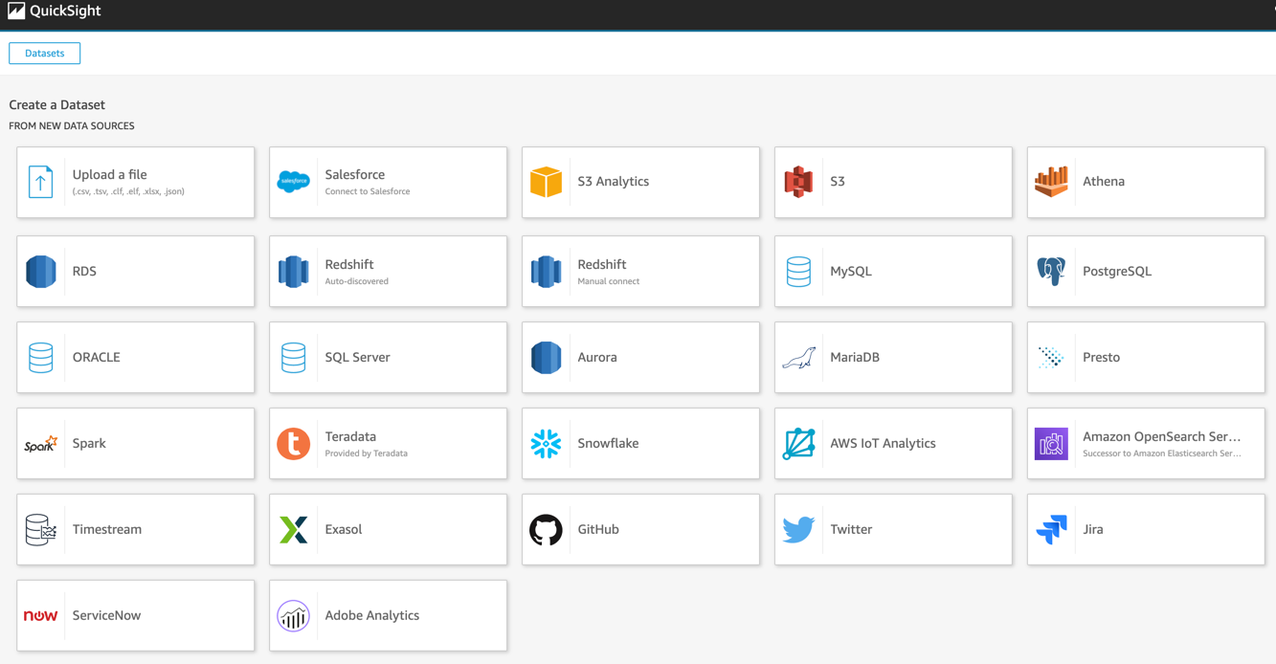This screenshot has height=664, width=1276.
Task: Select the Presto dotted icon
Action: [x=1051, y=358]
